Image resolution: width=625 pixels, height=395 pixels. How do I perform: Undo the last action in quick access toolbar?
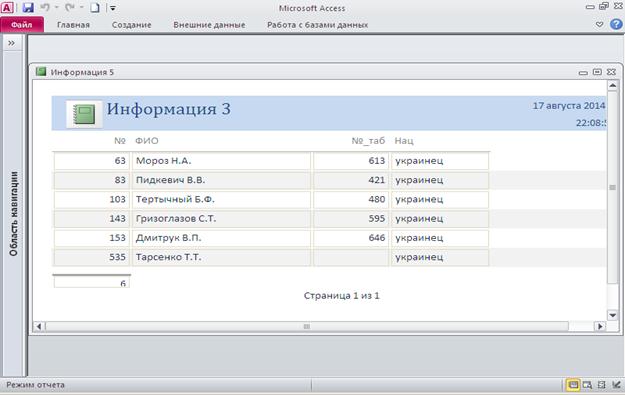click(45, 7)
